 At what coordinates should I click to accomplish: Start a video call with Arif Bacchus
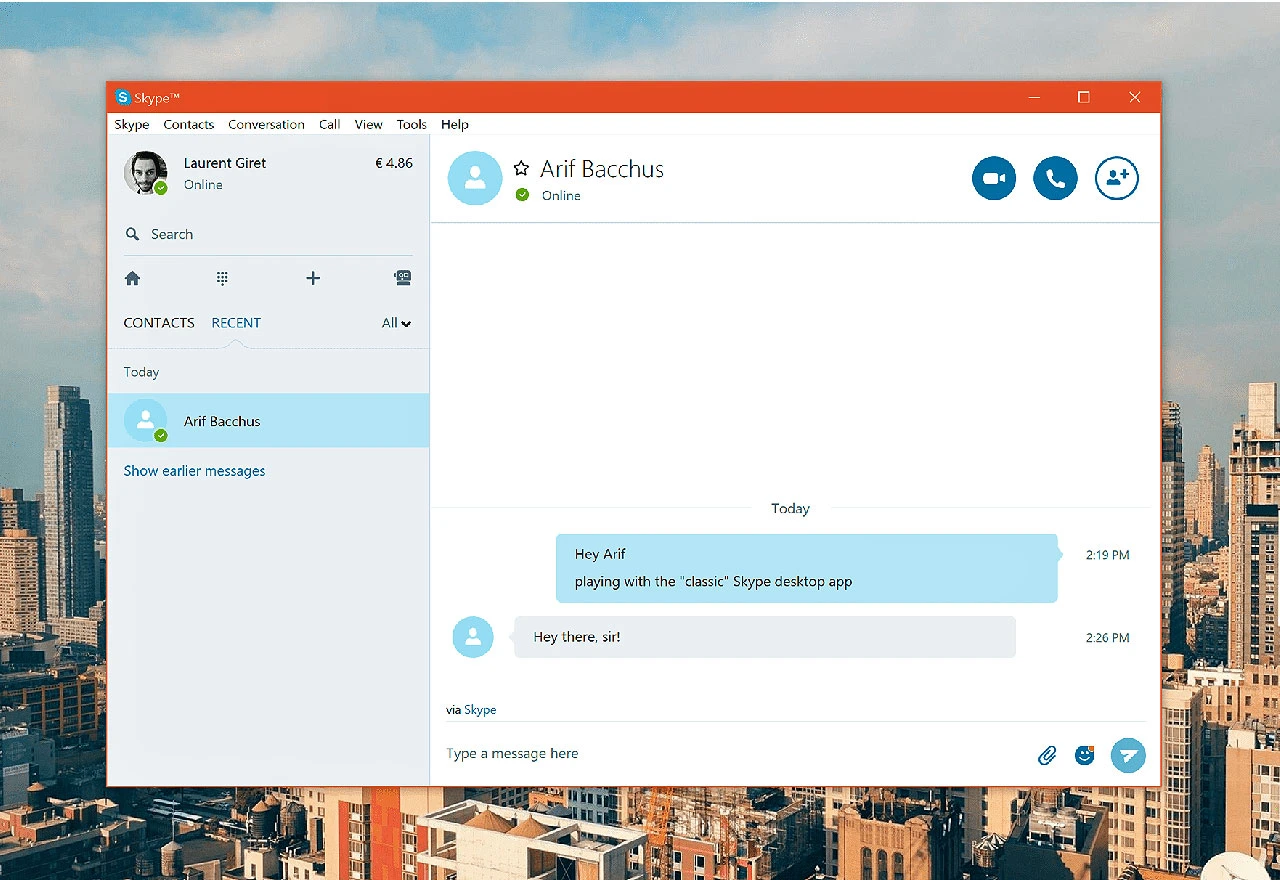coord(994,179)
